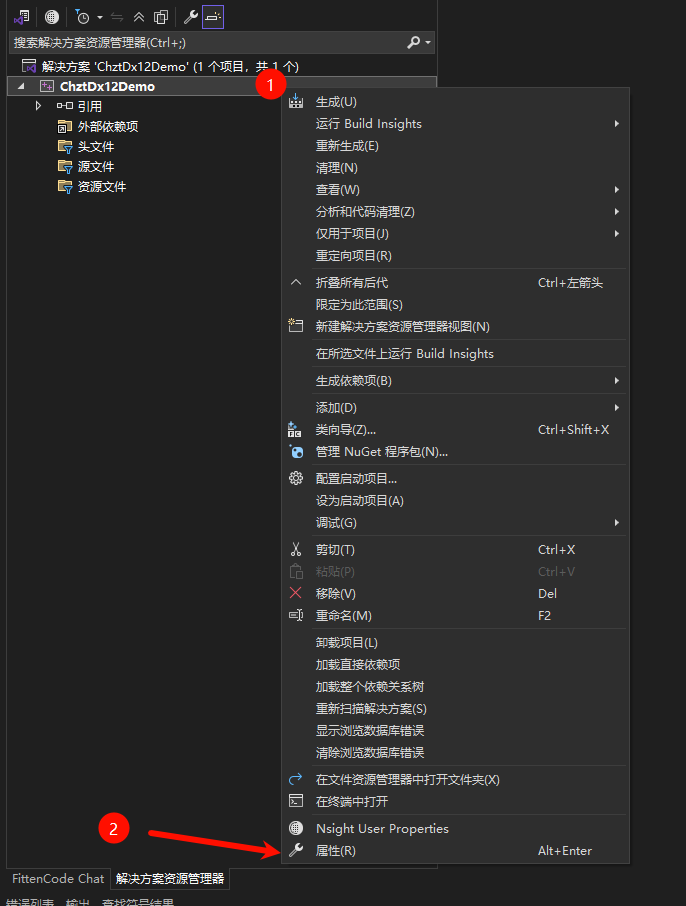This screenshot has width=686, height=906.
Task: Choose 重新生成(E) from the context menu
Action: (x=347, y=146)
